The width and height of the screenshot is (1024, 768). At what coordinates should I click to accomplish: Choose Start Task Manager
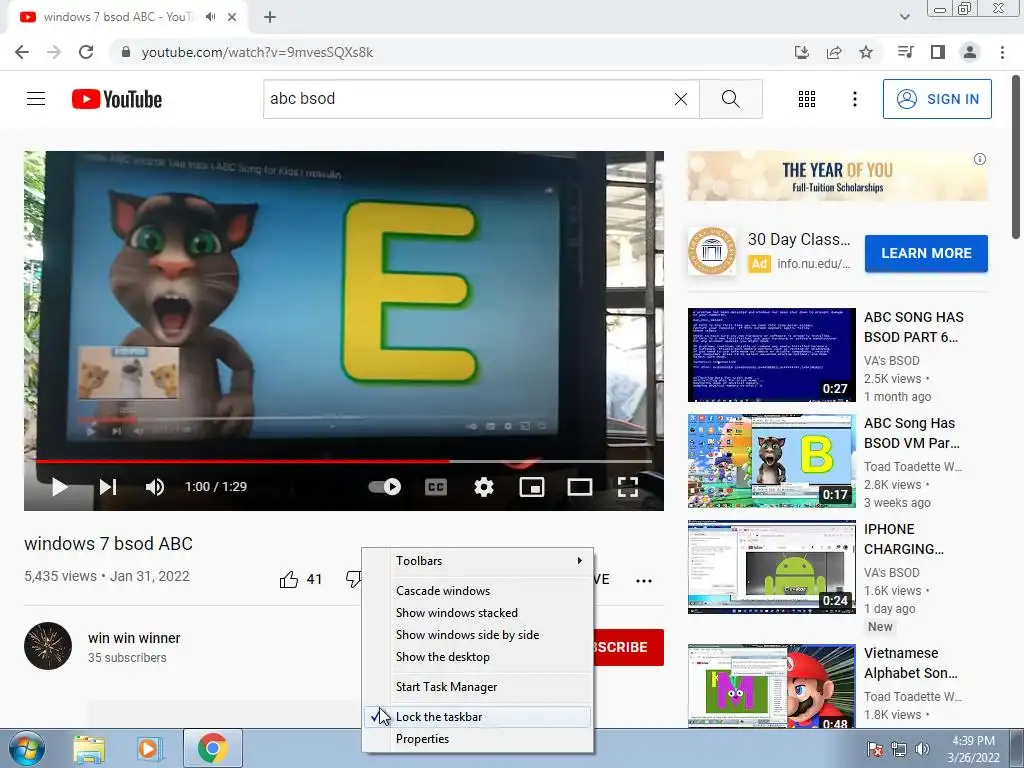(x=478, y=687)
